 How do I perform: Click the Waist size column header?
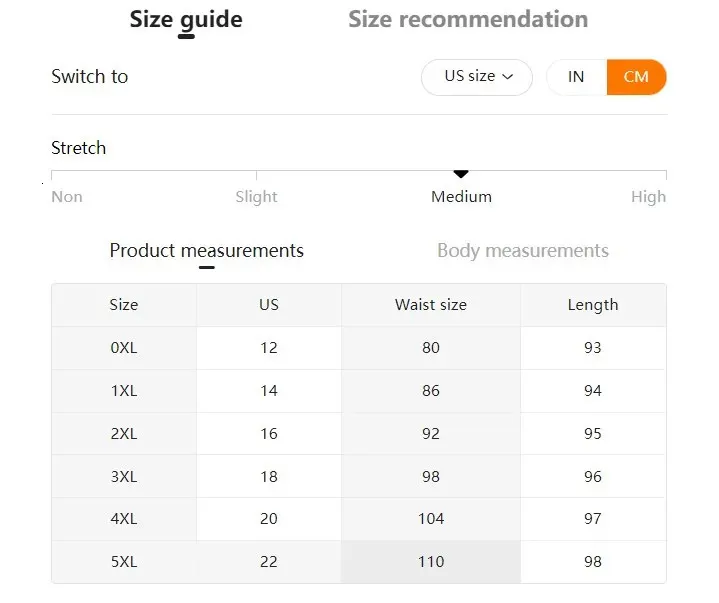[431, 304]
